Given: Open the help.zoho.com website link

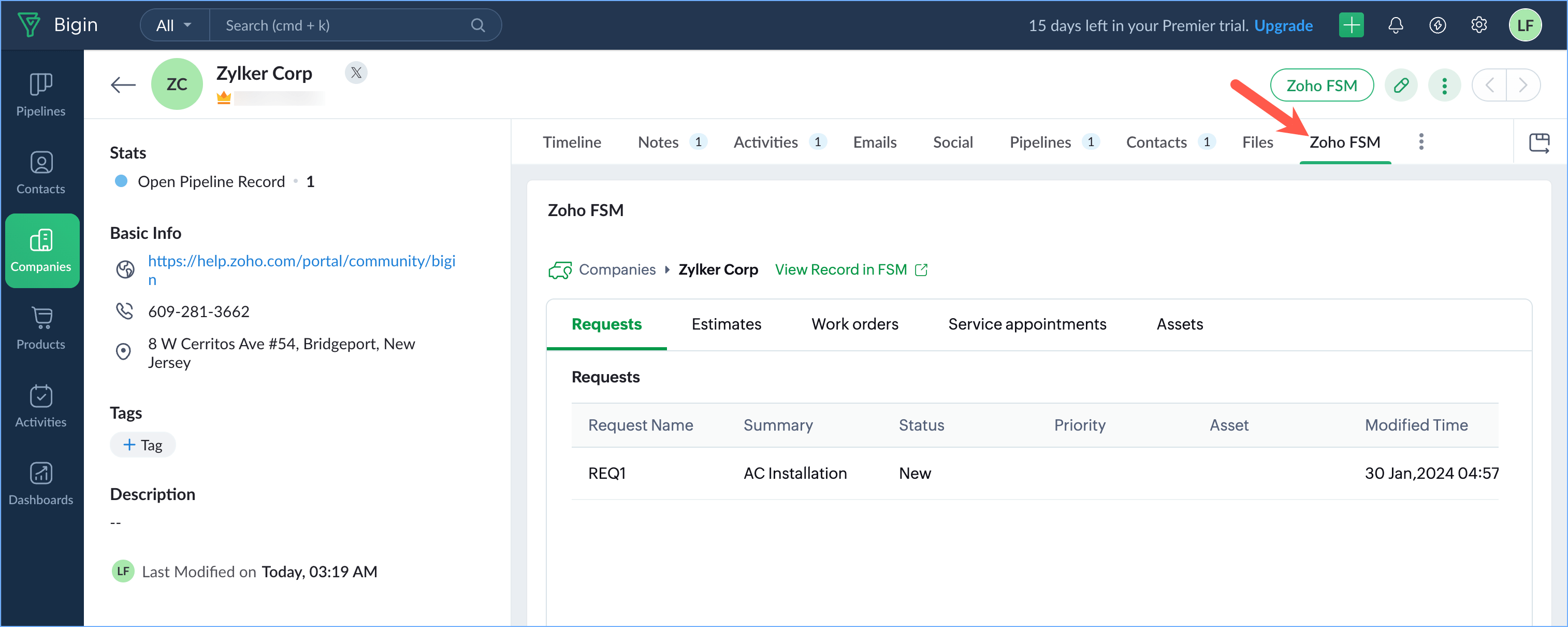Looking at the screenshot, I should pos(301,270).
